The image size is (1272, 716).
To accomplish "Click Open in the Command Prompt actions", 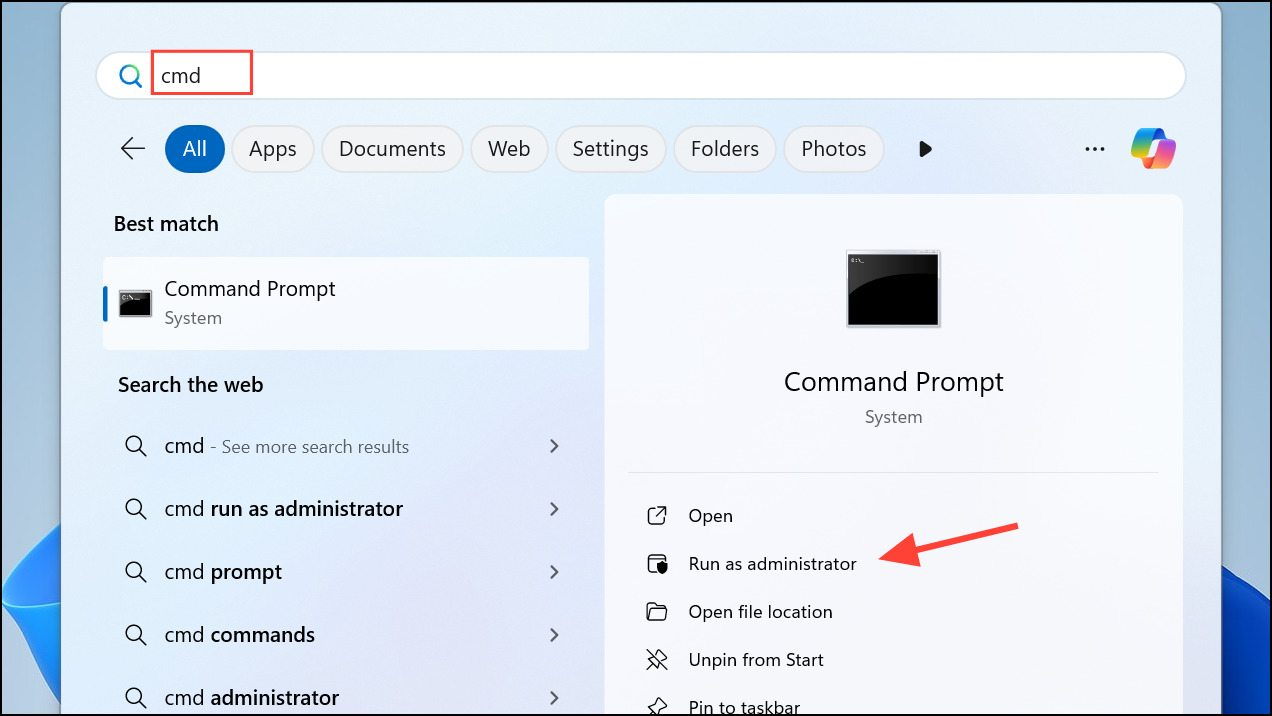I will click(x=710, y=516).
